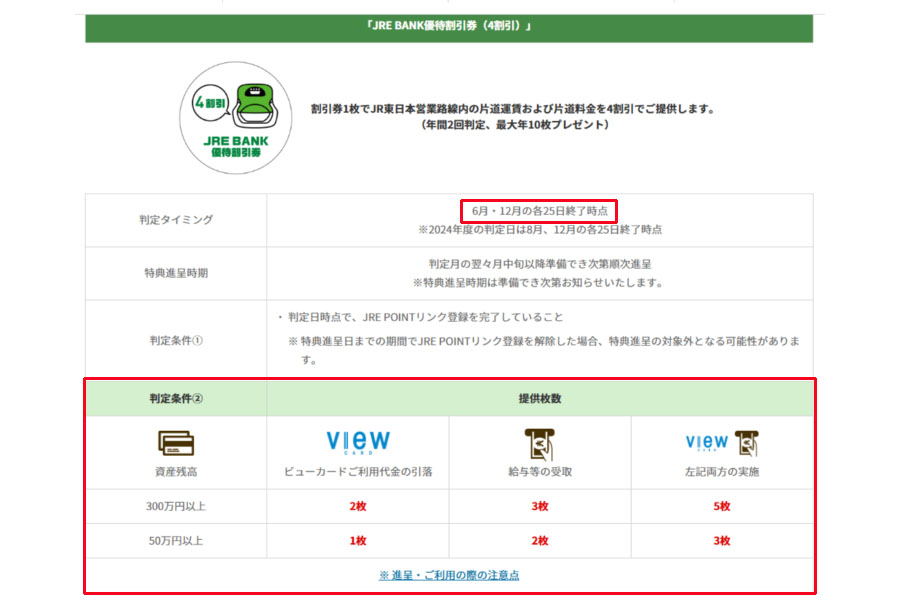Click the 1枚 cell
This screenshot has width=900, height=600.
(358, 541)
